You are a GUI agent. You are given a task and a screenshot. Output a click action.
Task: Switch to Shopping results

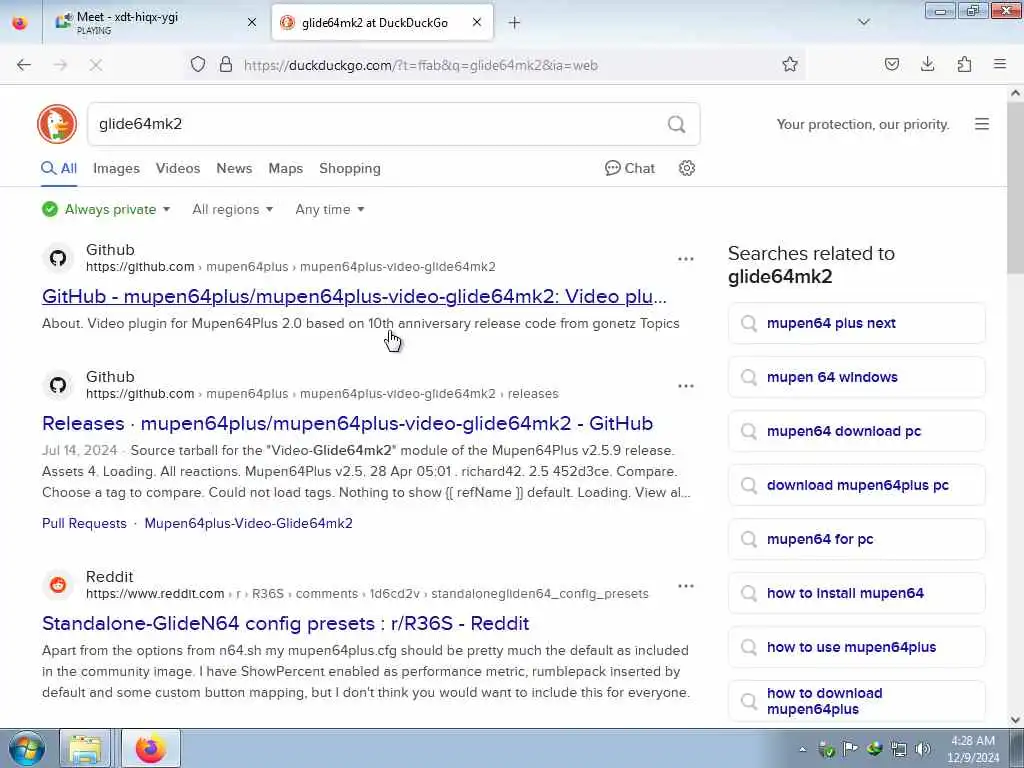[x=349, y=168]
